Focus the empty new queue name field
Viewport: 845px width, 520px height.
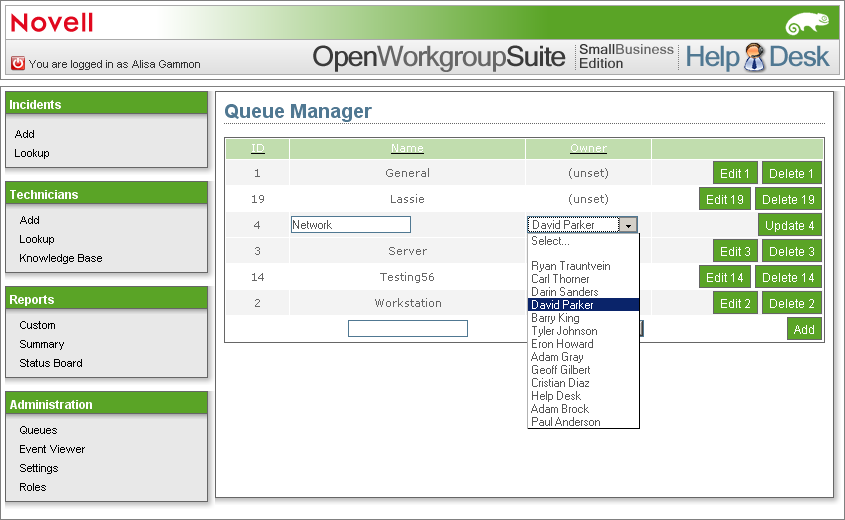coord(407,328)
